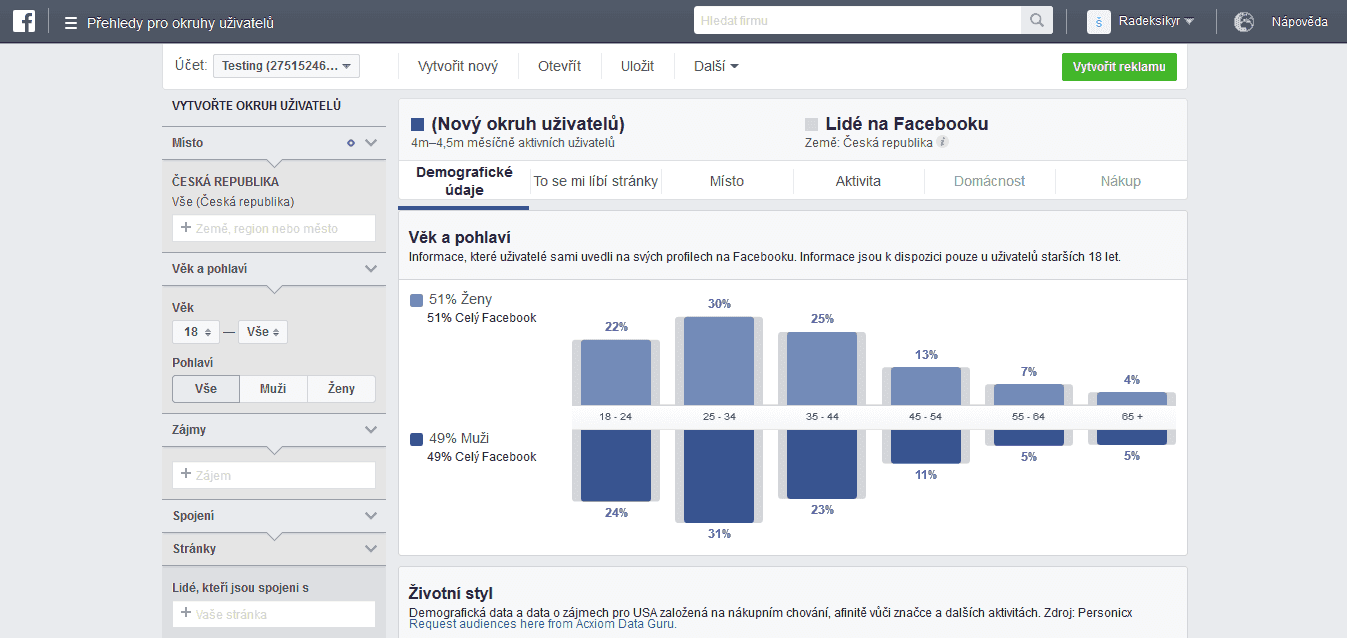Click the Facebook logo icon
1347x638 pixels.
(x=25, y=22)
